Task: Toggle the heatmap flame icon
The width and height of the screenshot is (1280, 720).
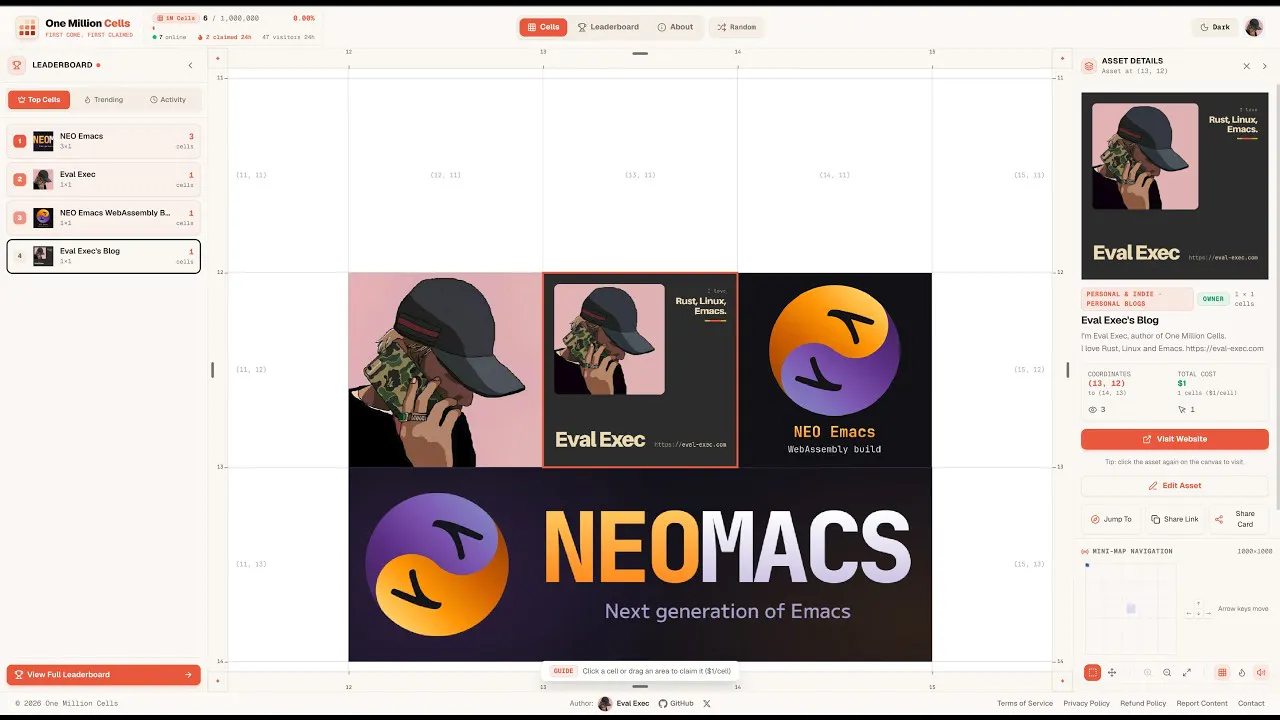Action: point(1242,673)
